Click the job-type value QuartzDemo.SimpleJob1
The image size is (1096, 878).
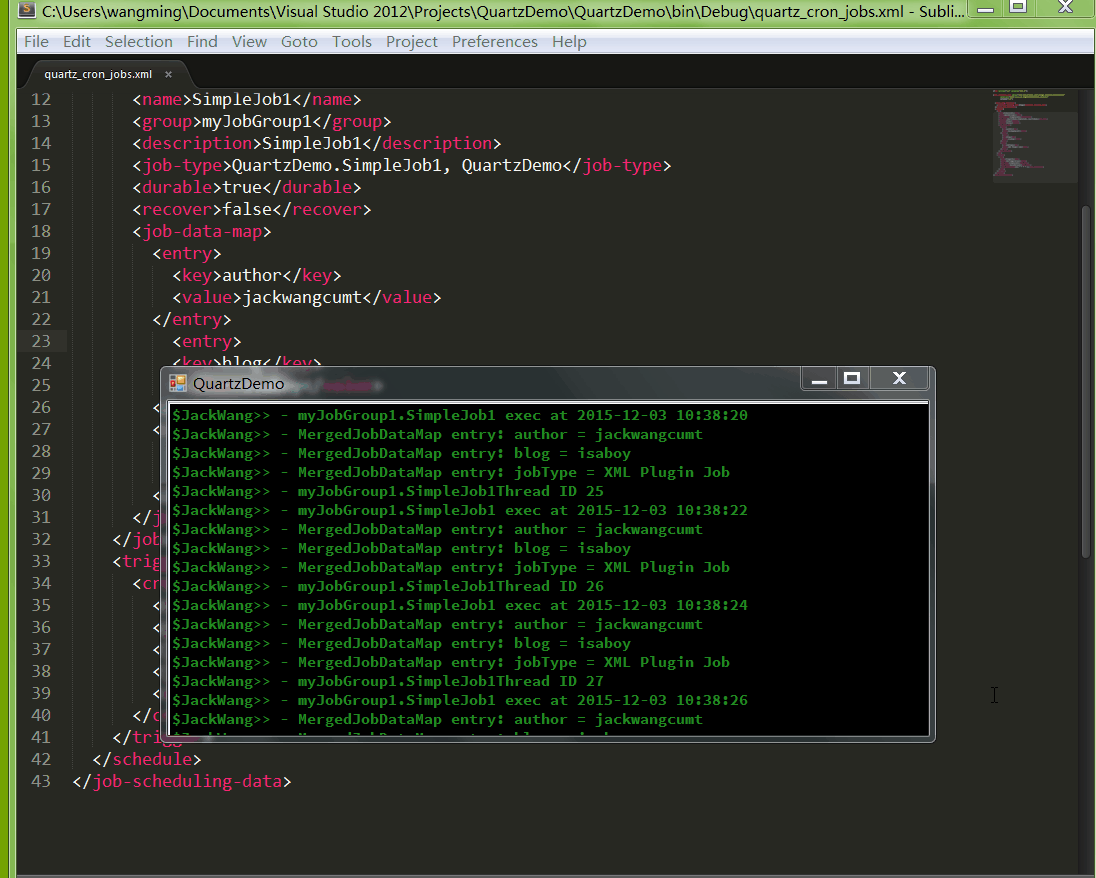(337, 166)
